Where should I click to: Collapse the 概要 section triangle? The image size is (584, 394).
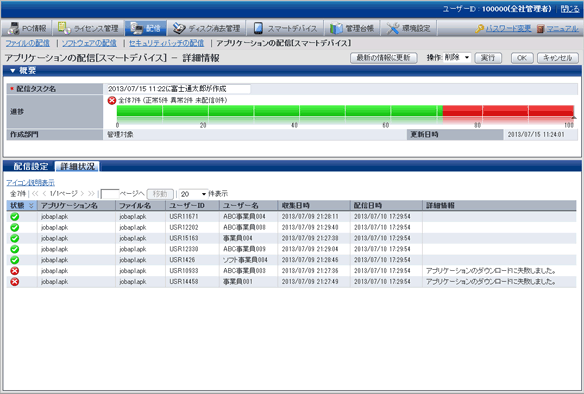[x=13, y=70]
